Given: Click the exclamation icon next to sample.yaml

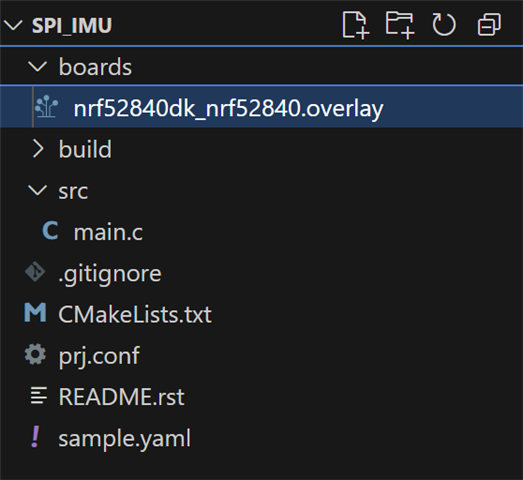Looking at the screenshot, I should pos(35,437).
